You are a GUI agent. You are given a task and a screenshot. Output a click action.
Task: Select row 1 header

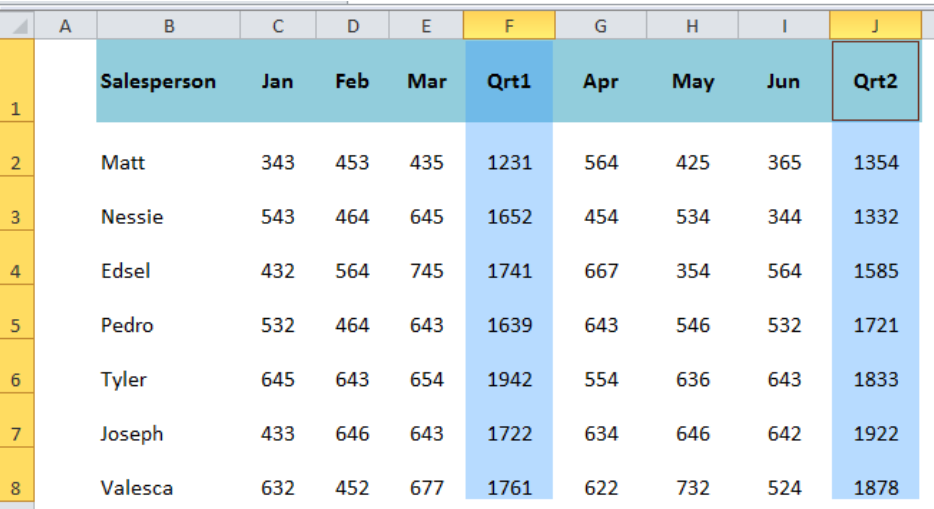(17, 81)
